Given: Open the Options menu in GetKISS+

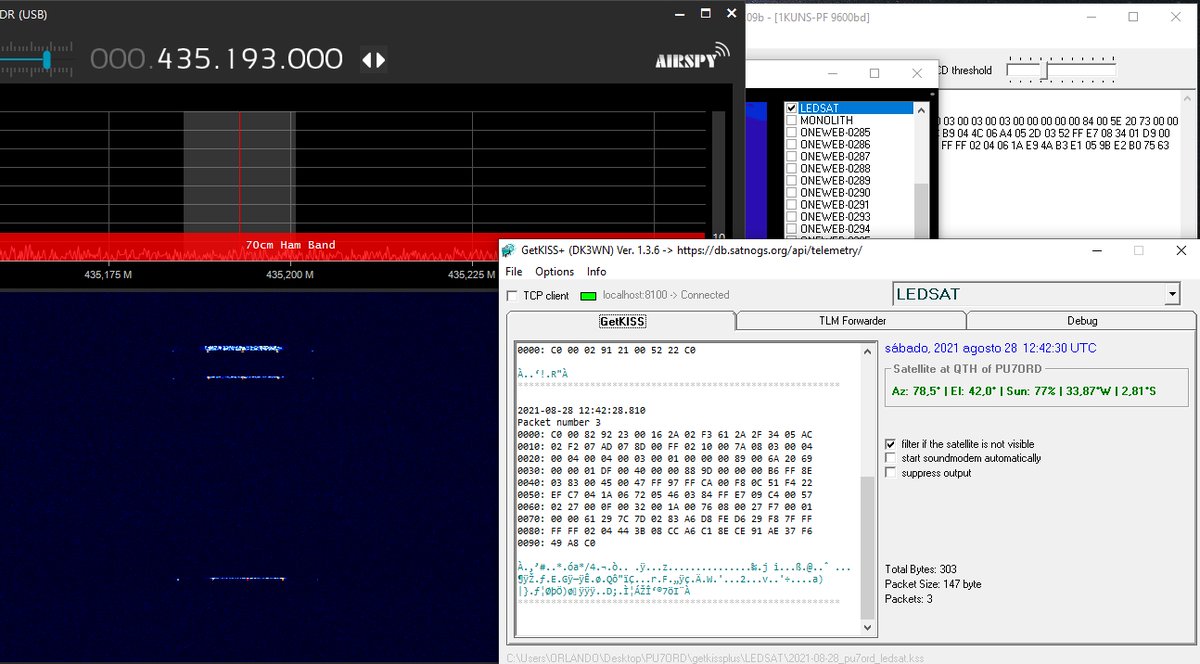Looking at the screenshot, I should (555, 272).
